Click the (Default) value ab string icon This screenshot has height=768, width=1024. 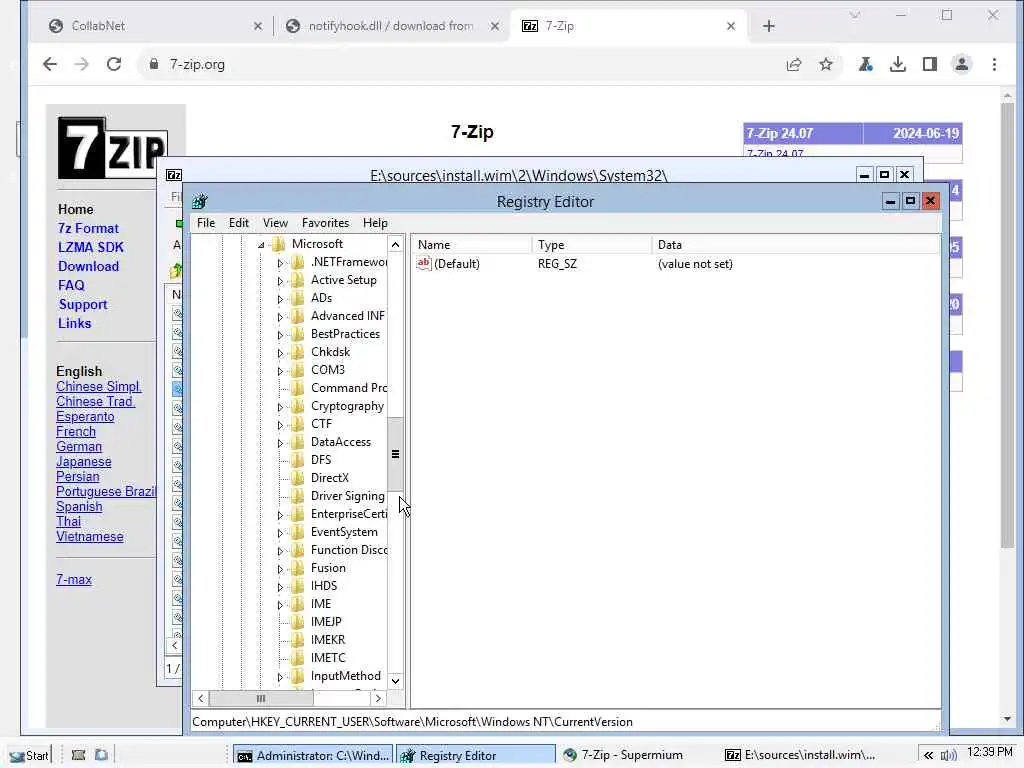[x=424, y=263]
